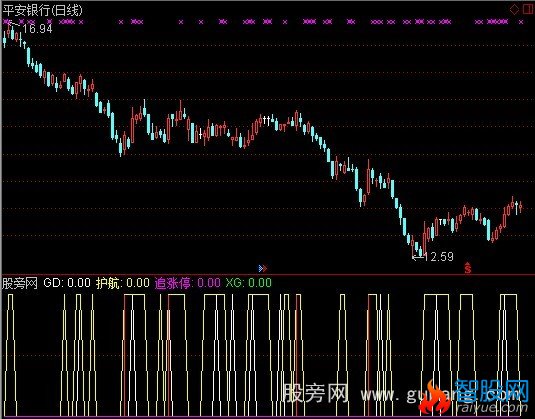Click the 追涨停: 0.00 indicator value

point(188,283)
